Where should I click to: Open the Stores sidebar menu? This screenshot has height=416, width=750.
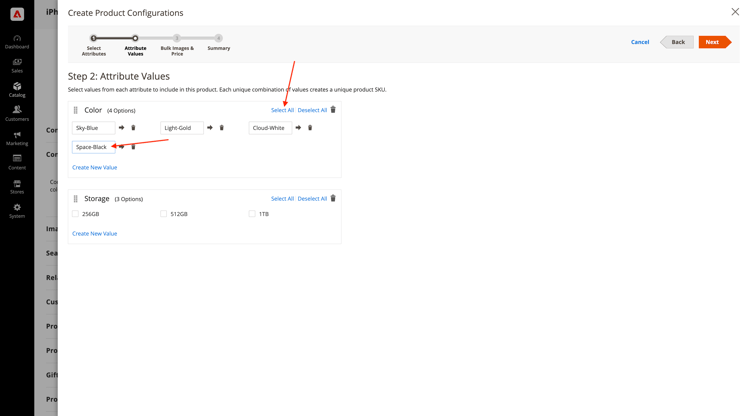pos(17,186)
